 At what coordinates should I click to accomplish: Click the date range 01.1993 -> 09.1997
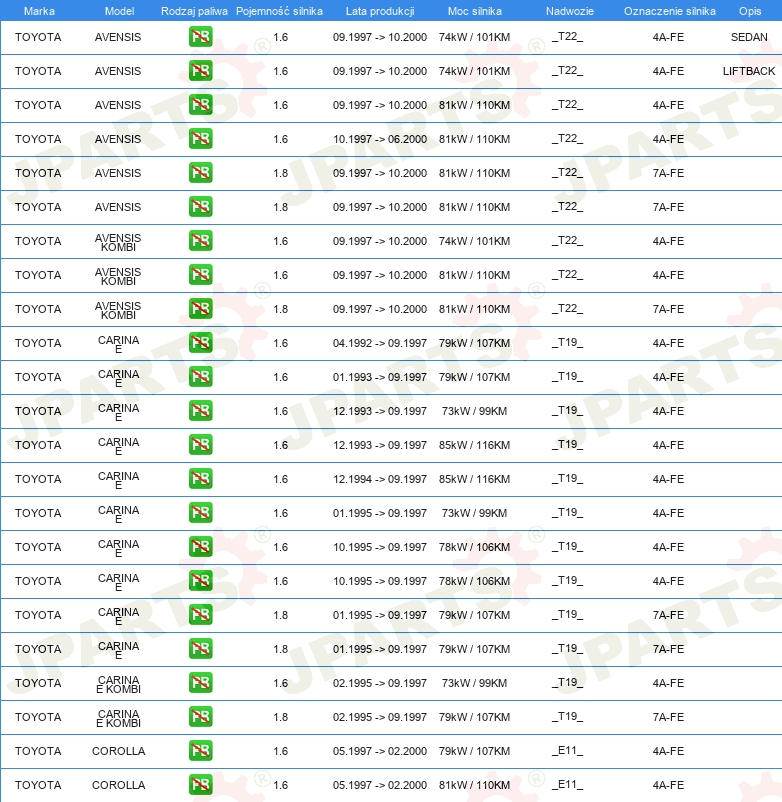pyautogui.click(x=379, y=377)
